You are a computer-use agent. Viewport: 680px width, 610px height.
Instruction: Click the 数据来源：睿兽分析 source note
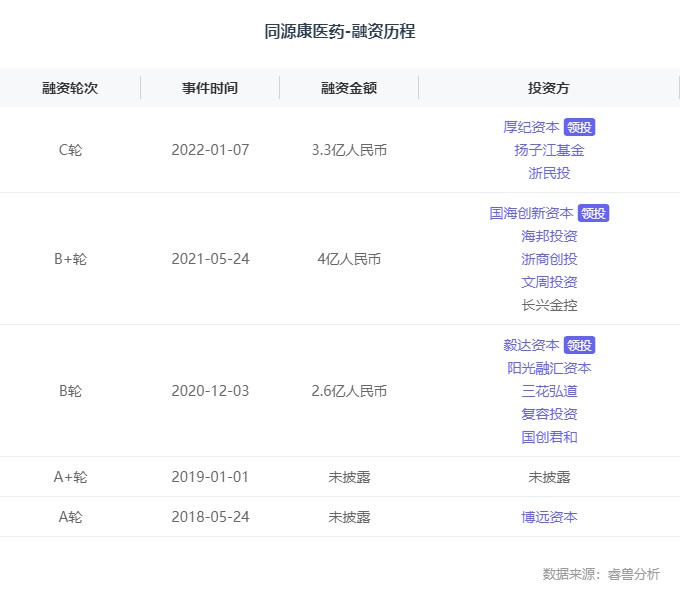[601, 574]
